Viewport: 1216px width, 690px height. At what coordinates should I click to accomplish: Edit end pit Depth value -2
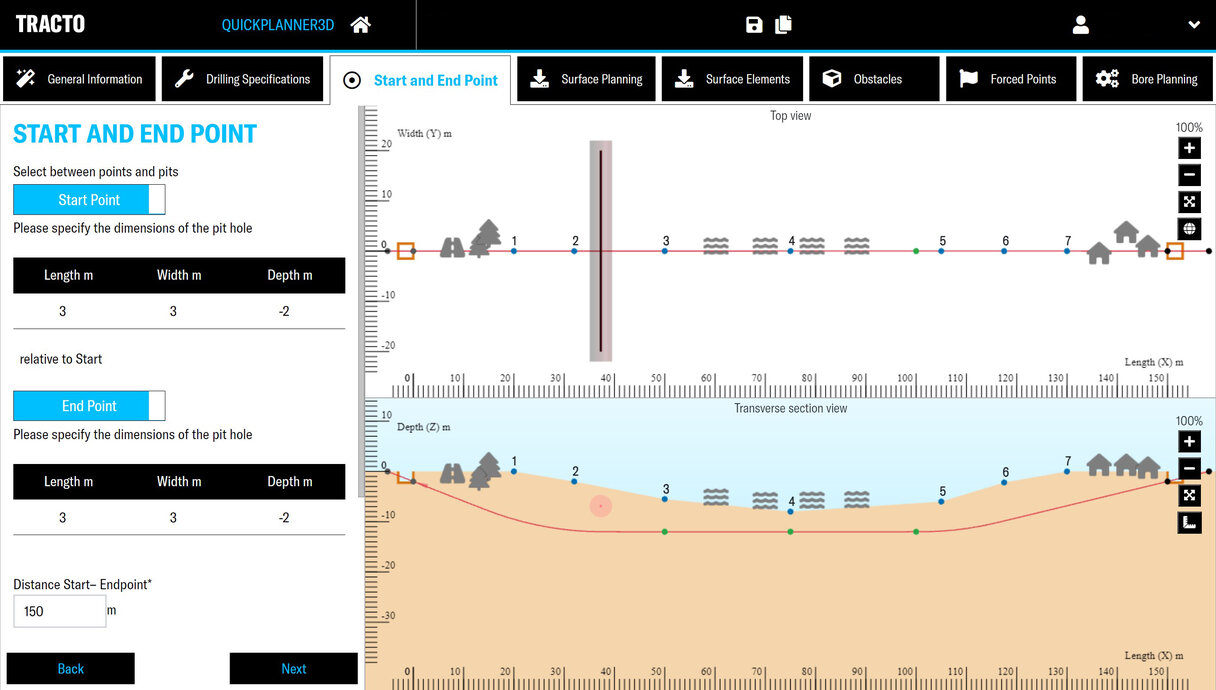(x=284, y=517)
